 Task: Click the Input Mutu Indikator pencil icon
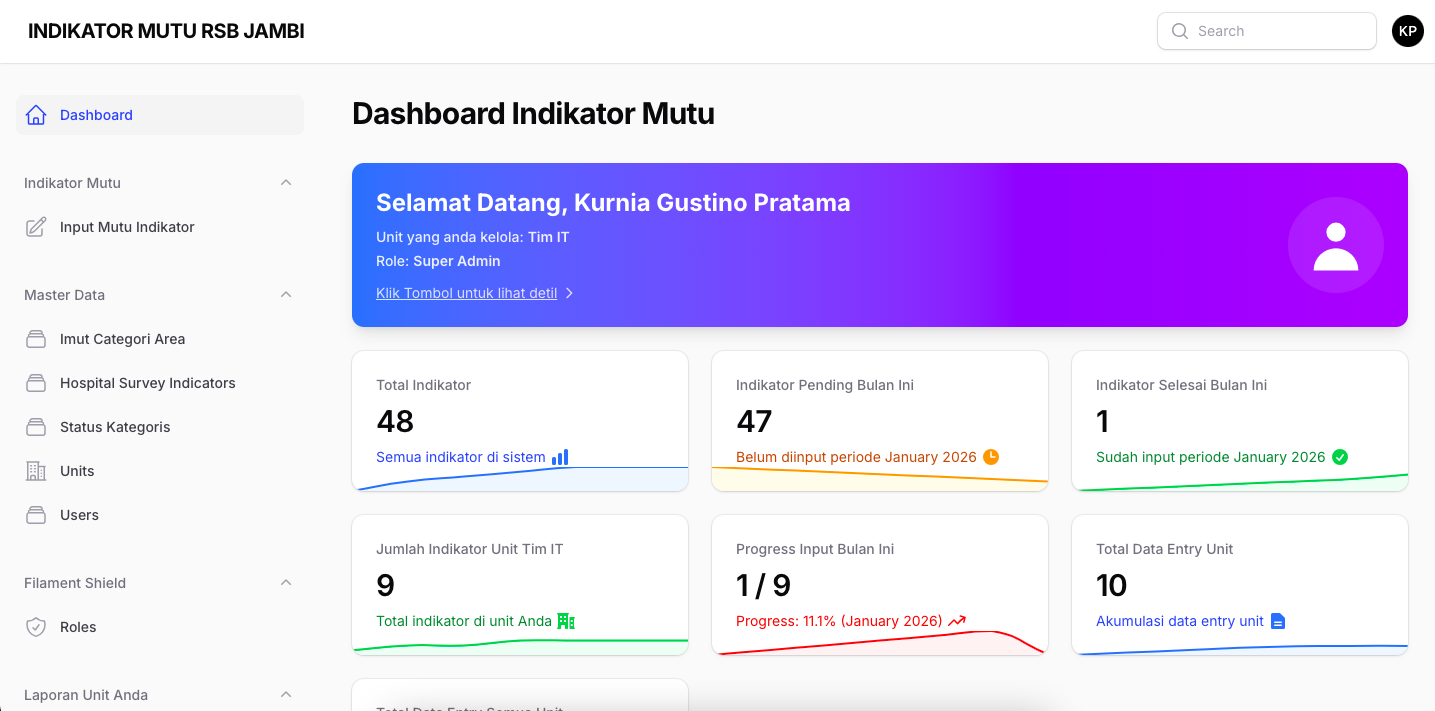pyautogui.click(x=36, y=227)
